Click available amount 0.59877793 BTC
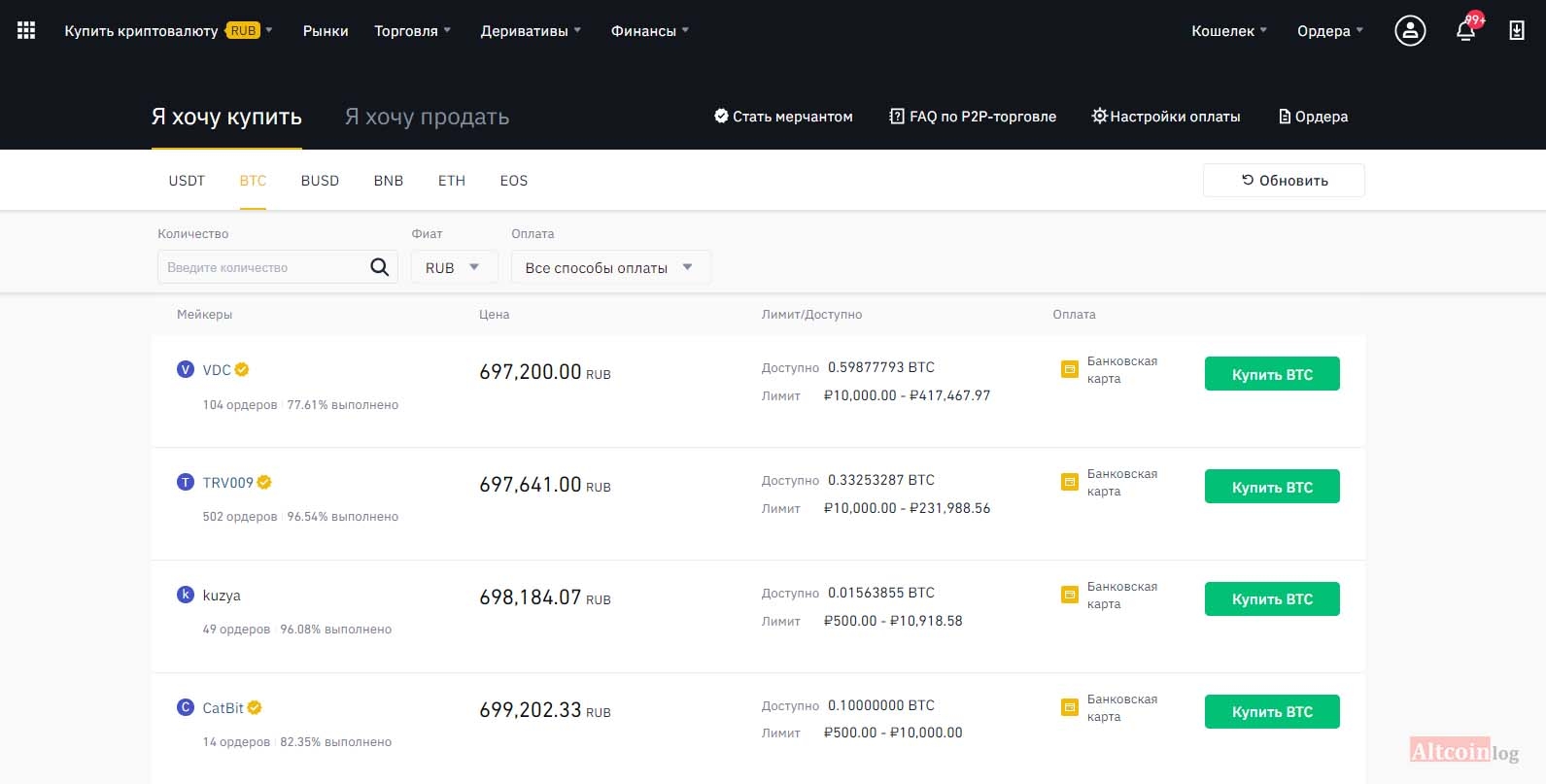 coord(881,367)
